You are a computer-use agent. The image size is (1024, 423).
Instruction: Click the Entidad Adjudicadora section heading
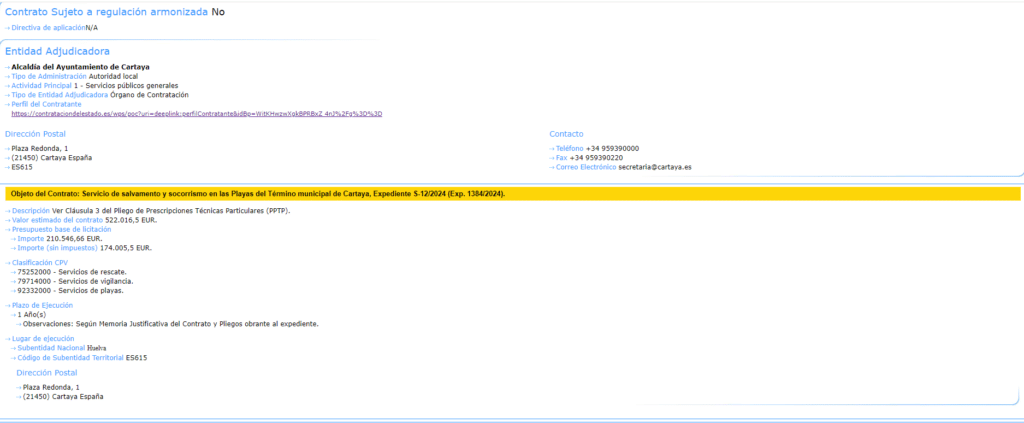pyautogui.click(x=57, y=51)
